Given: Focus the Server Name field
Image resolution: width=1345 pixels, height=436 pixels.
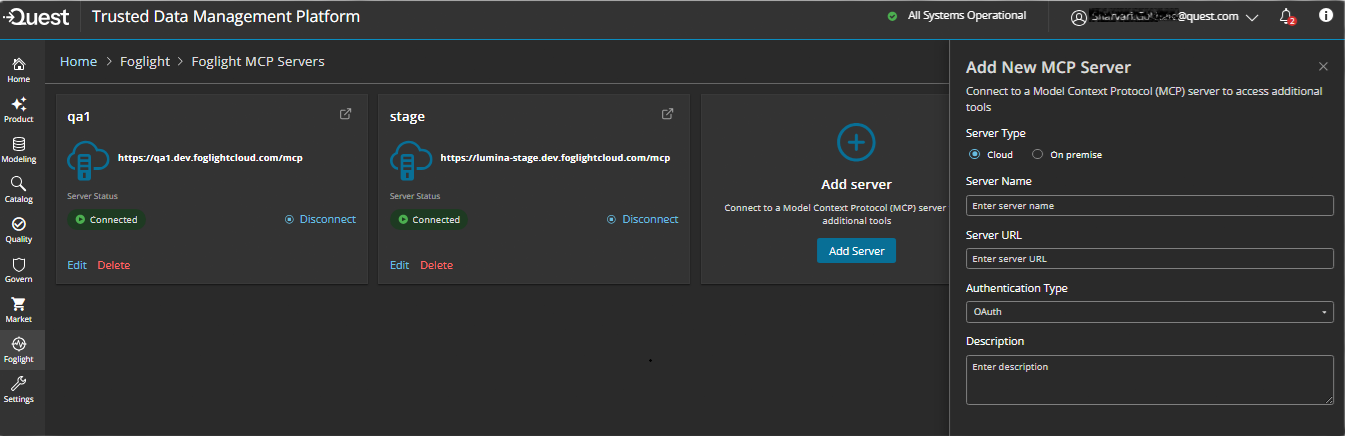Looking at the screenshot, I should (1150, 205).
